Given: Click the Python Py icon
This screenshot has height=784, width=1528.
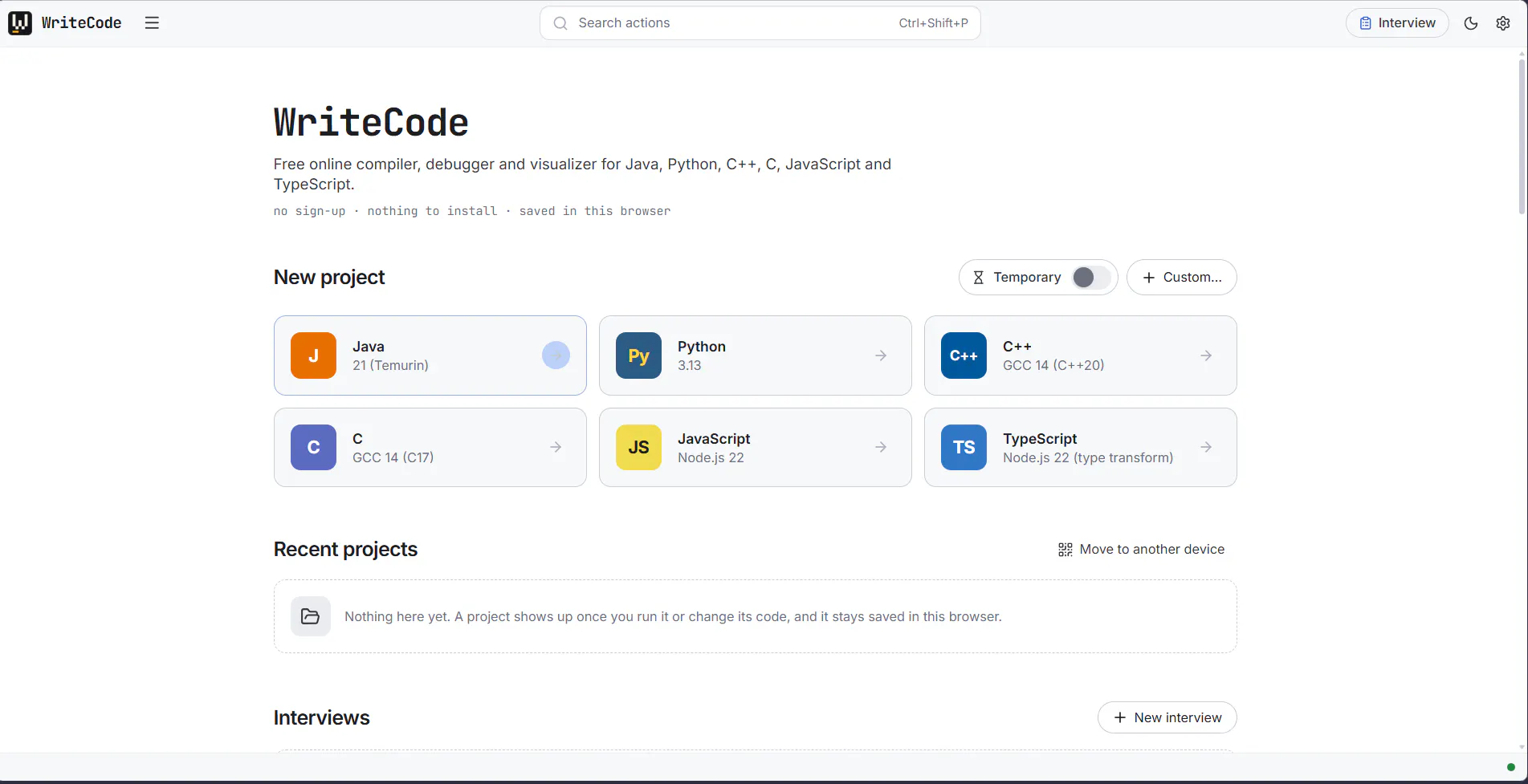Looking at the screenshot, I should 638,355.
